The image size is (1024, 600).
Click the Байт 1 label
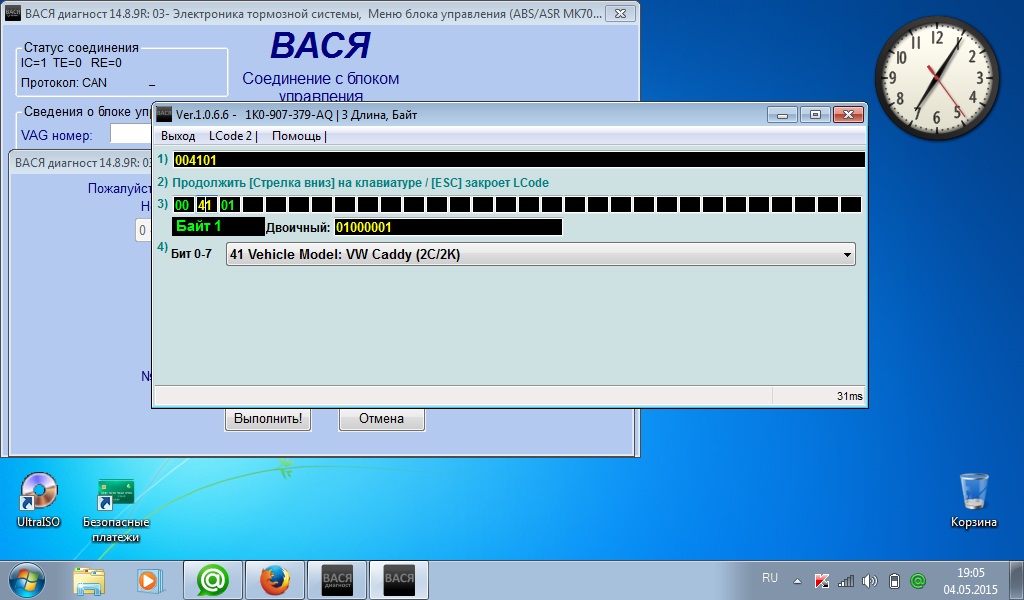pyautogui.click(x=217, y=227)
